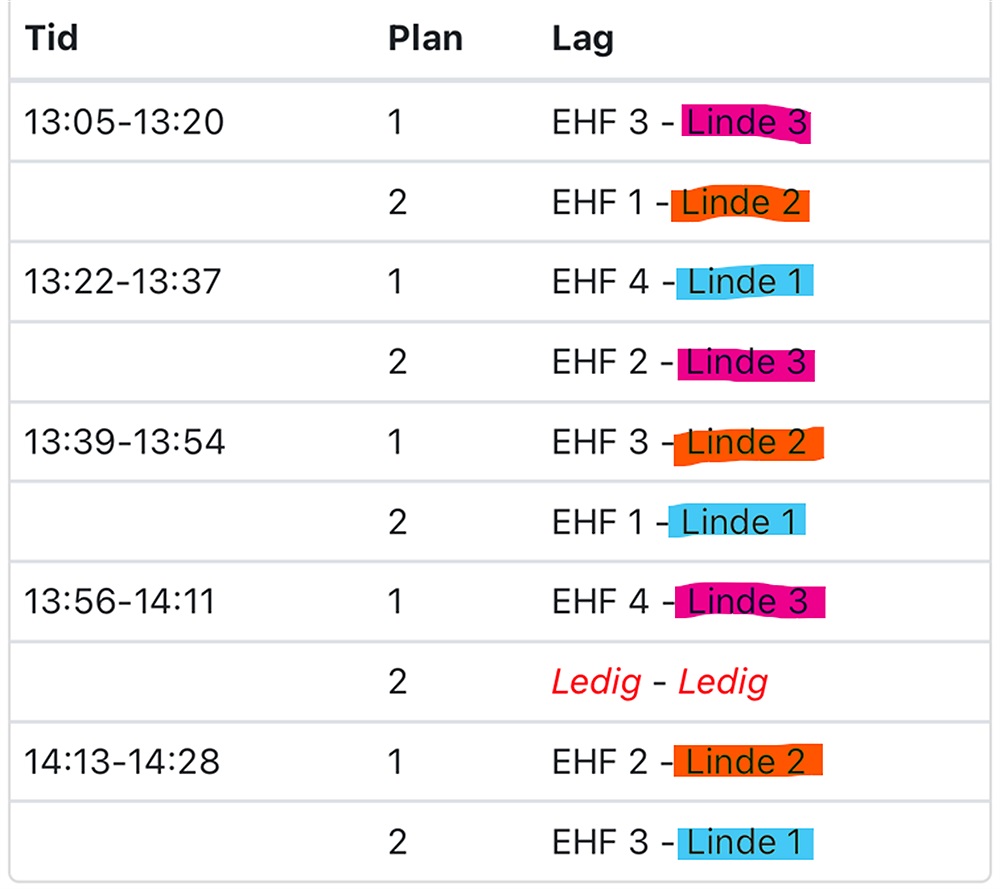Image resolution: width=1000 pixels, height=889 pixels.
Task: Select blue-highlighted Linde 1 opposite EHF 4
Action: pyautogui.click(x=745, y=283)
